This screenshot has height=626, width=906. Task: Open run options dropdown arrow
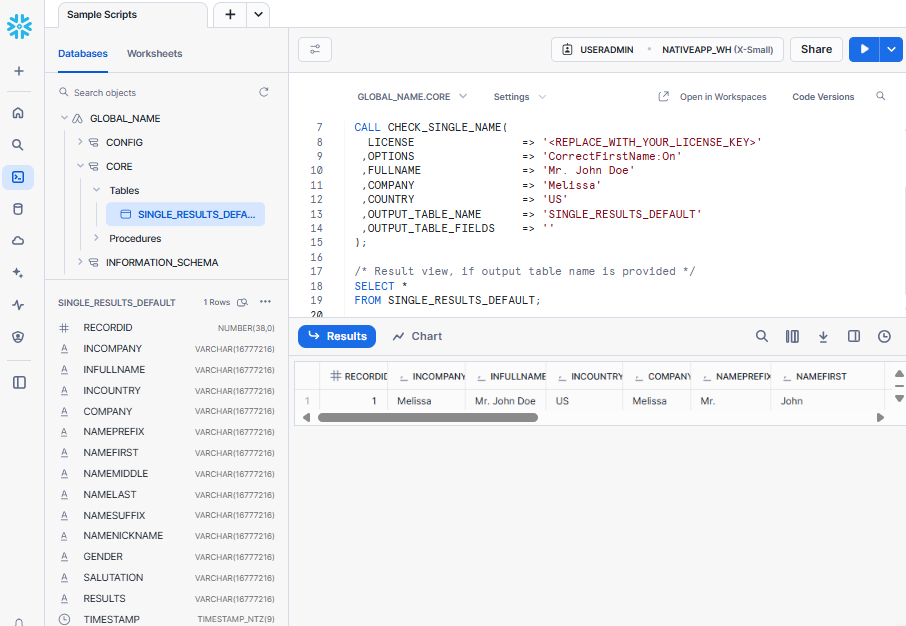pyautogui.click(x=892, y=49)
